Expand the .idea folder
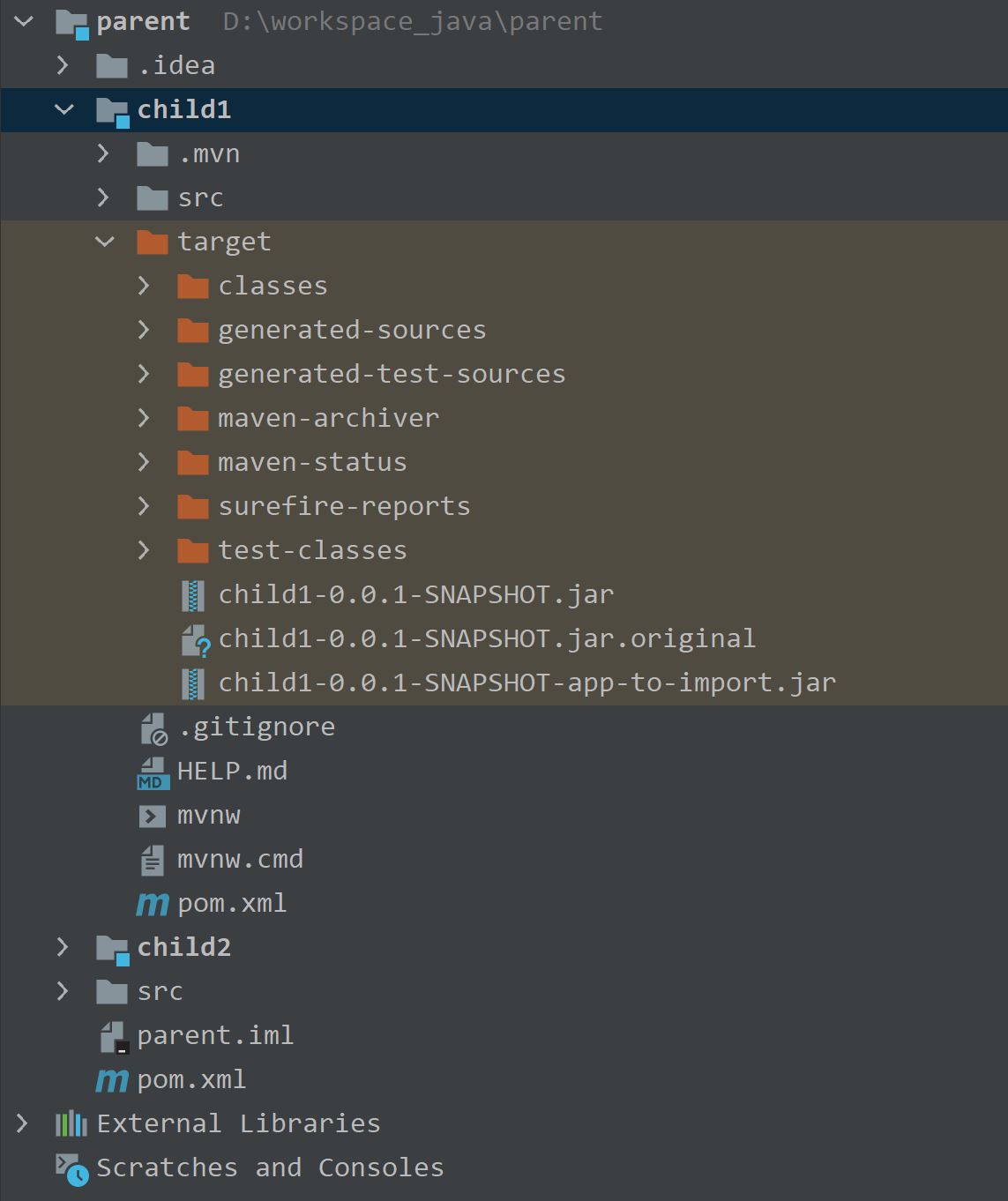Image resolution: width=1008 pixels, height=1201 pixels. point(63,66)
